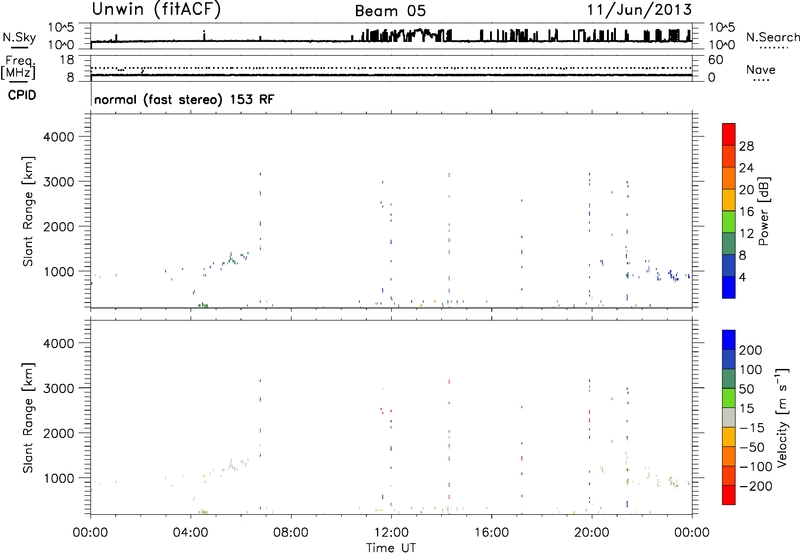
Task: Click the echo cluster near 23:00 in velocity panel
Action: [x=671, y=482]
